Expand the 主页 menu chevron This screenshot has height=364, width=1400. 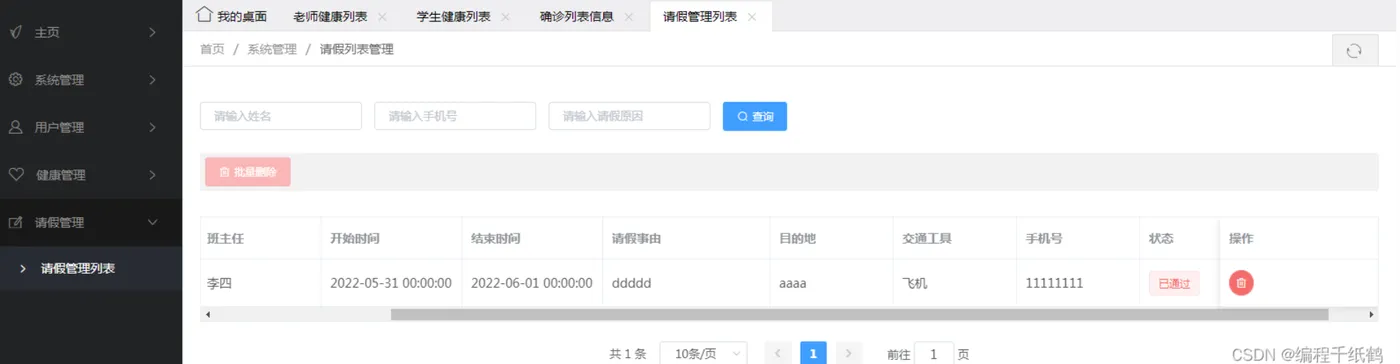[x=152, y=32]
